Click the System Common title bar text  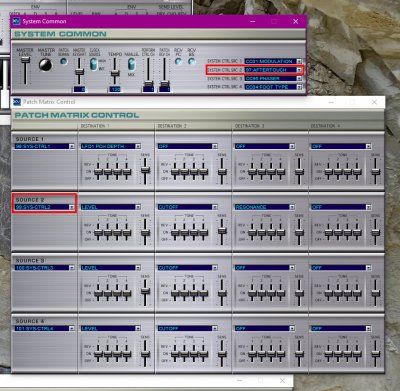pyautogui.click(x=44, y=21)
